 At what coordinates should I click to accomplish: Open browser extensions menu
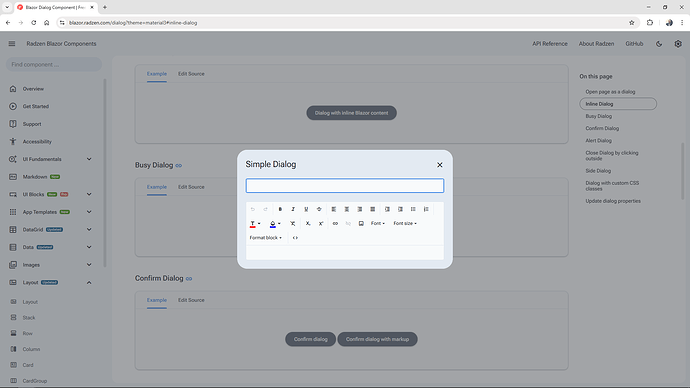coord(650,23)
